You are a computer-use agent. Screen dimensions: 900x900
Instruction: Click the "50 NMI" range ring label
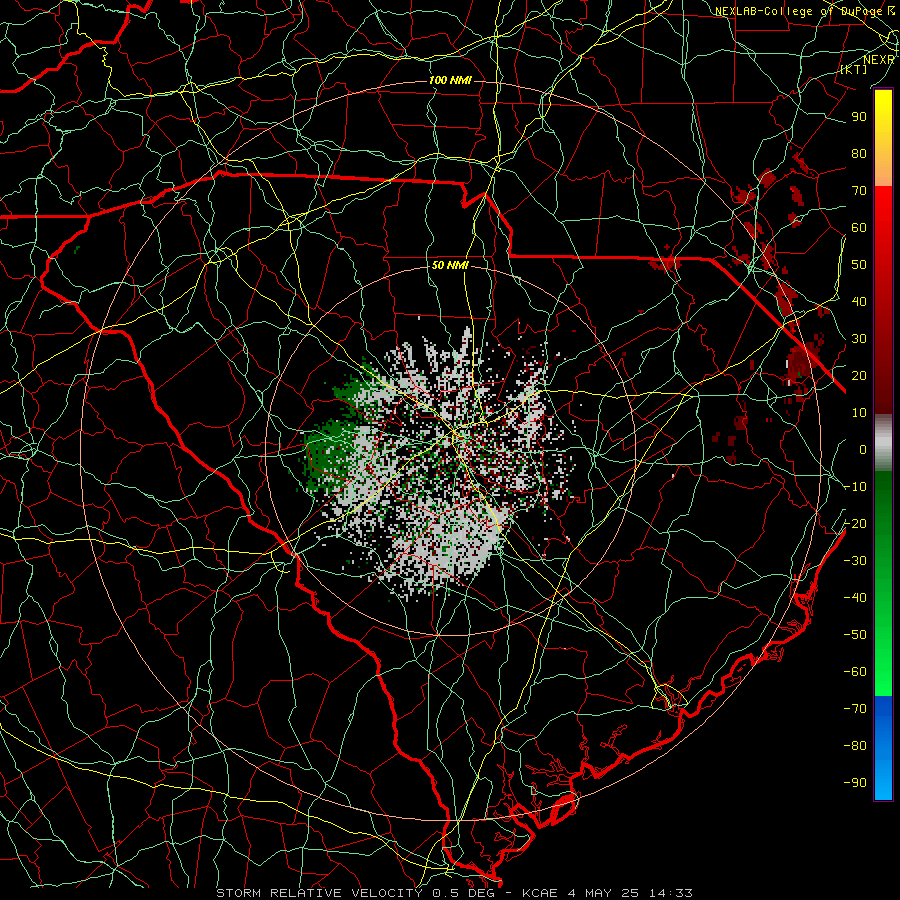click(450, 265)
